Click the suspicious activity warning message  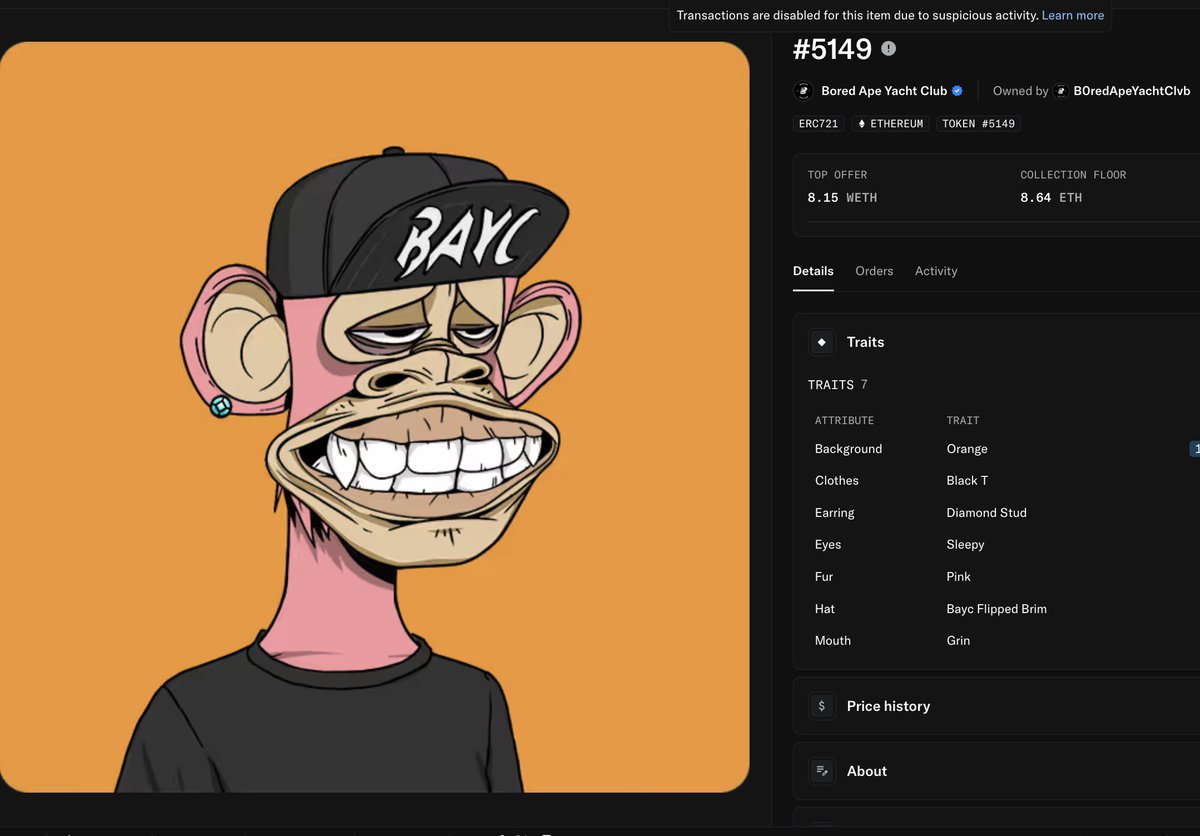858,15
